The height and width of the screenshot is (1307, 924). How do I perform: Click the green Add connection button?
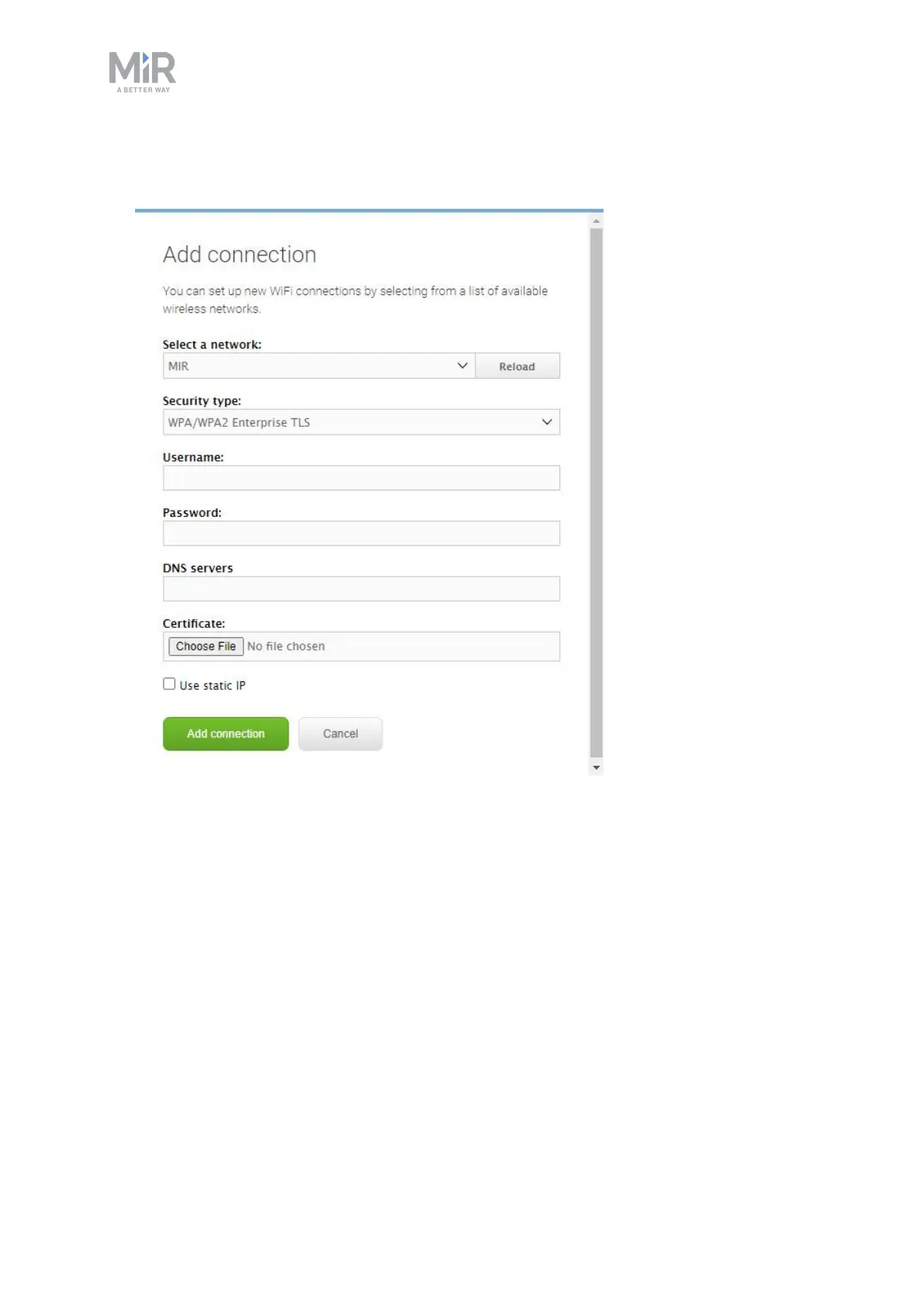pyautogui.click(x=226, y=733)
